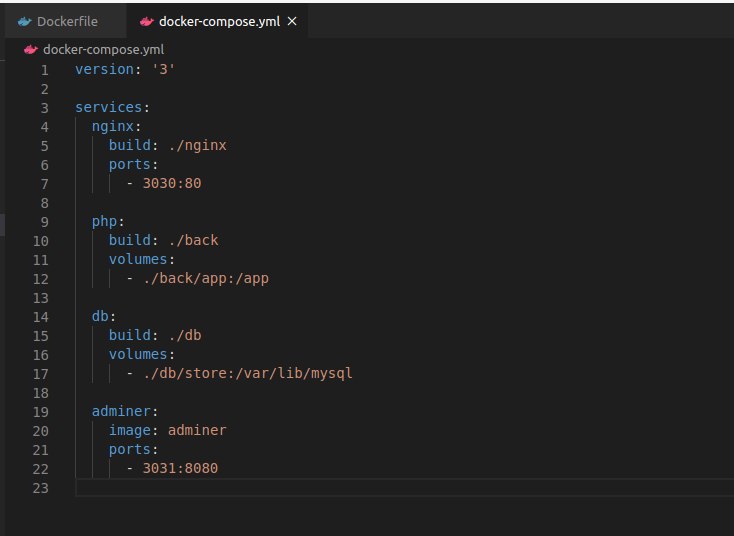The image size is (734, 536).
Task: Click line number 1 in the gutter
Action: 44,70
